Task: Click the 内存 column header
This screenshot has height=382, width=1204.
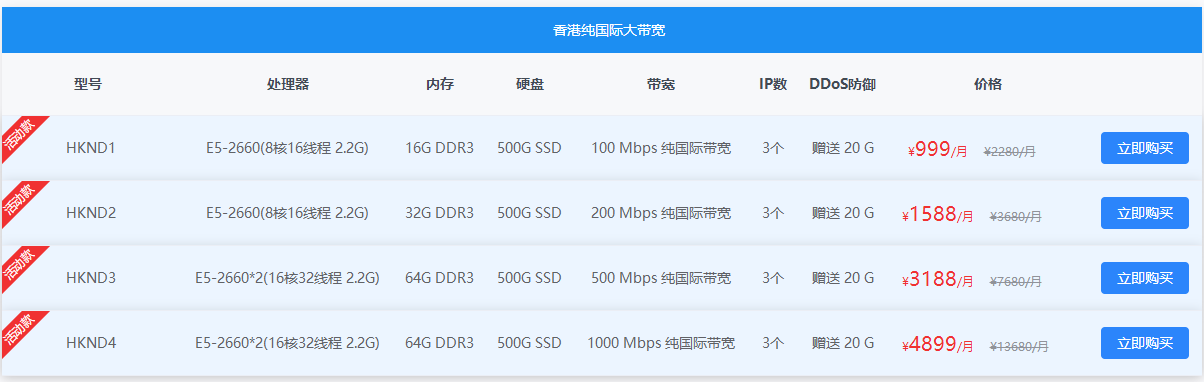Action: point(440,84)
